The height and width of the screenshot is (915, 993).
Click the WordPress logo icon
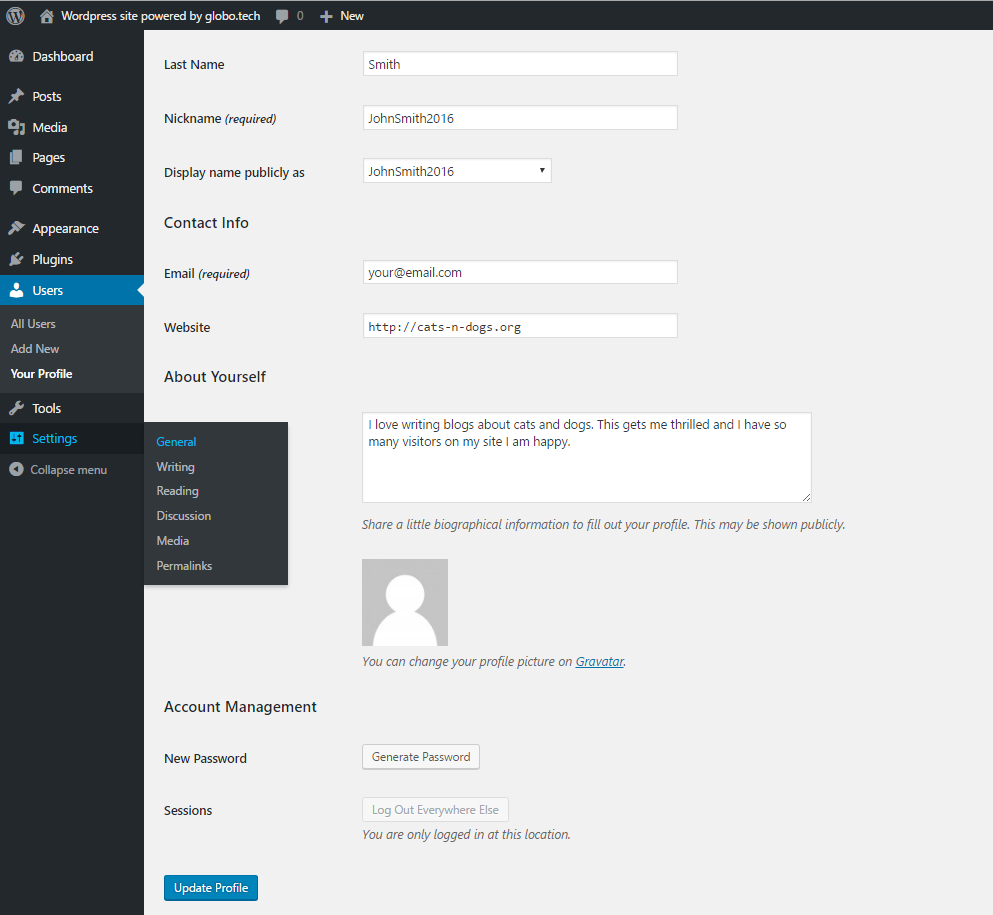(x=15, y=16)
